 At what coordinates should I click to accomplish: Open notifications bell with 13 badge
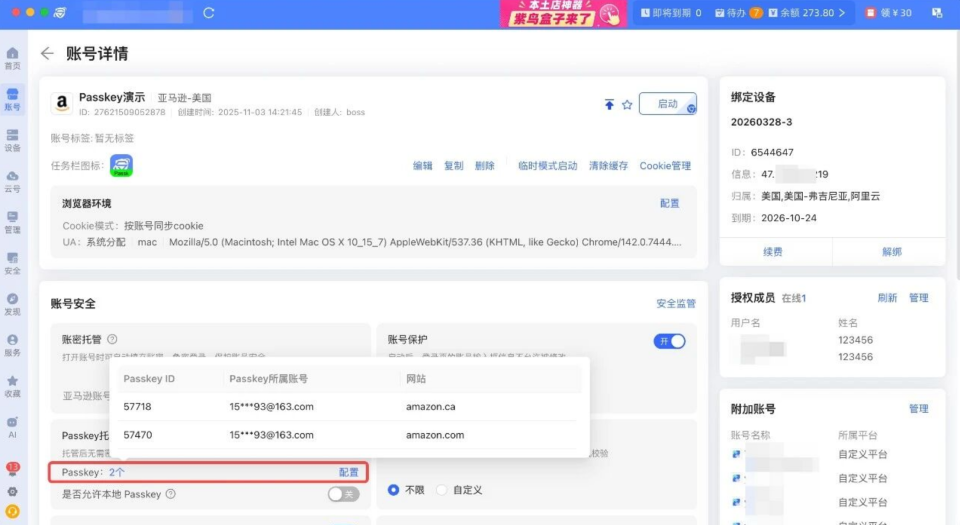pyautogui.click(x=12, y=469)
